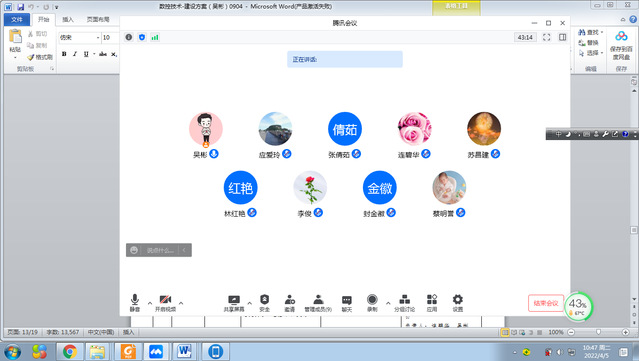Click the End Meeting (结束会议) button

[x=546, y=303]
